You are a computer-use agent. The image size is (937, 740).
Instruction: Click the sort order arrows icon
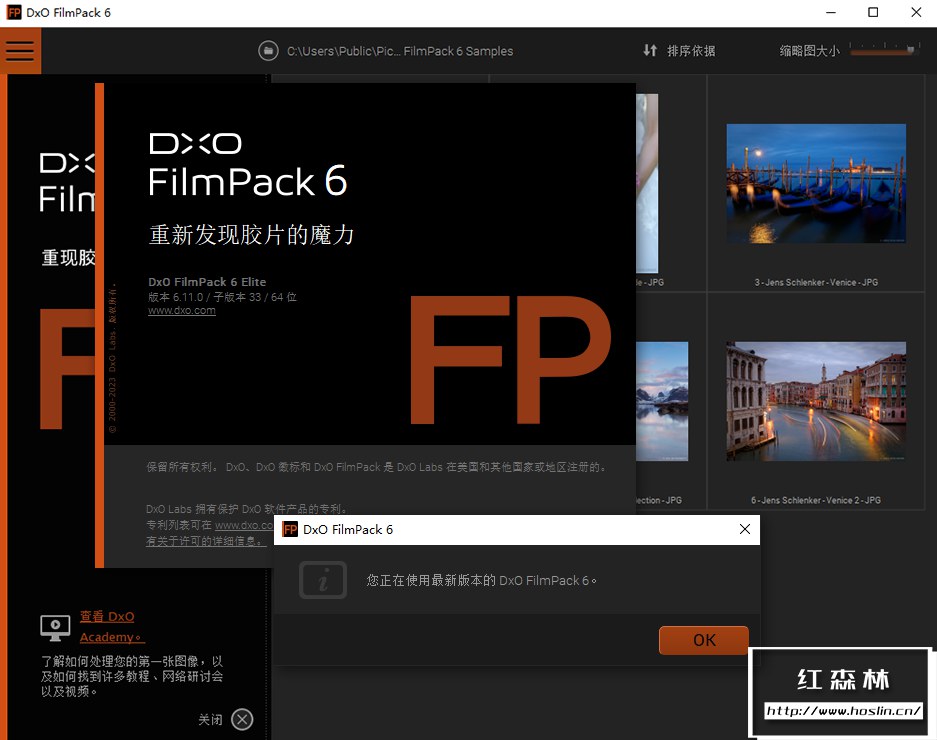(650, 50)
